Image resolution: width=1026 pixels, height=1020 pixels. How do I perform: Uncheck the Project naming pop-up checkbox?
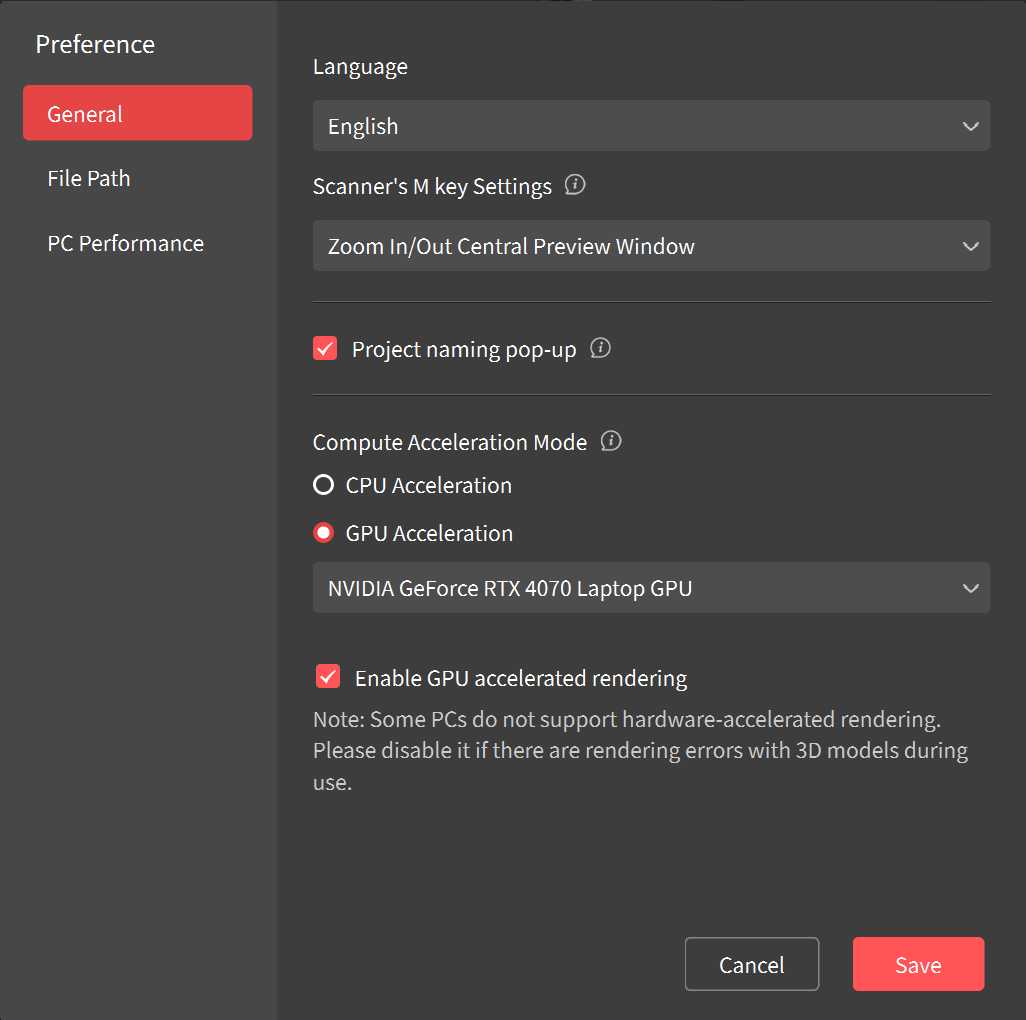[325, 349]
